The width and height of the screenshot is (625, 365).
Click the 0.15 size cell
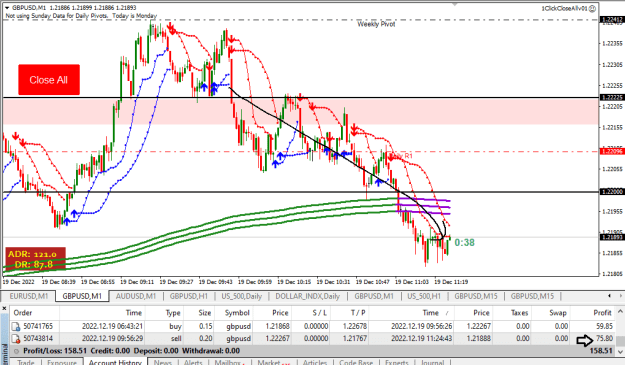coord(205,326)
